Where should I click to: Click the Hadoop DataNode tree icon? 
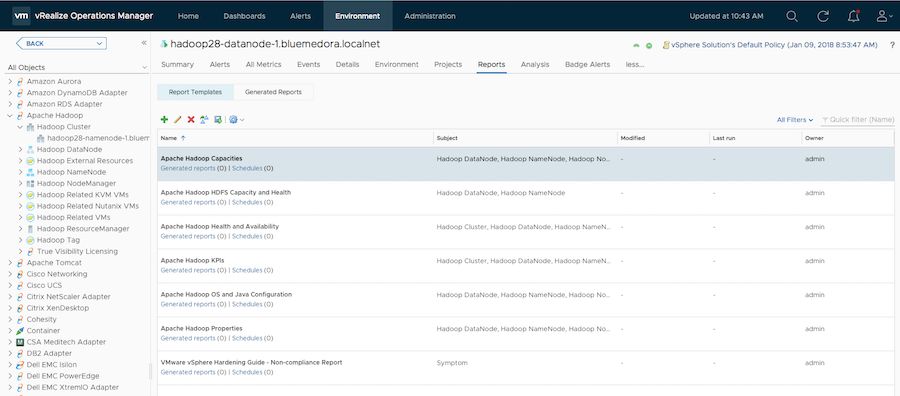click(30, 149)
